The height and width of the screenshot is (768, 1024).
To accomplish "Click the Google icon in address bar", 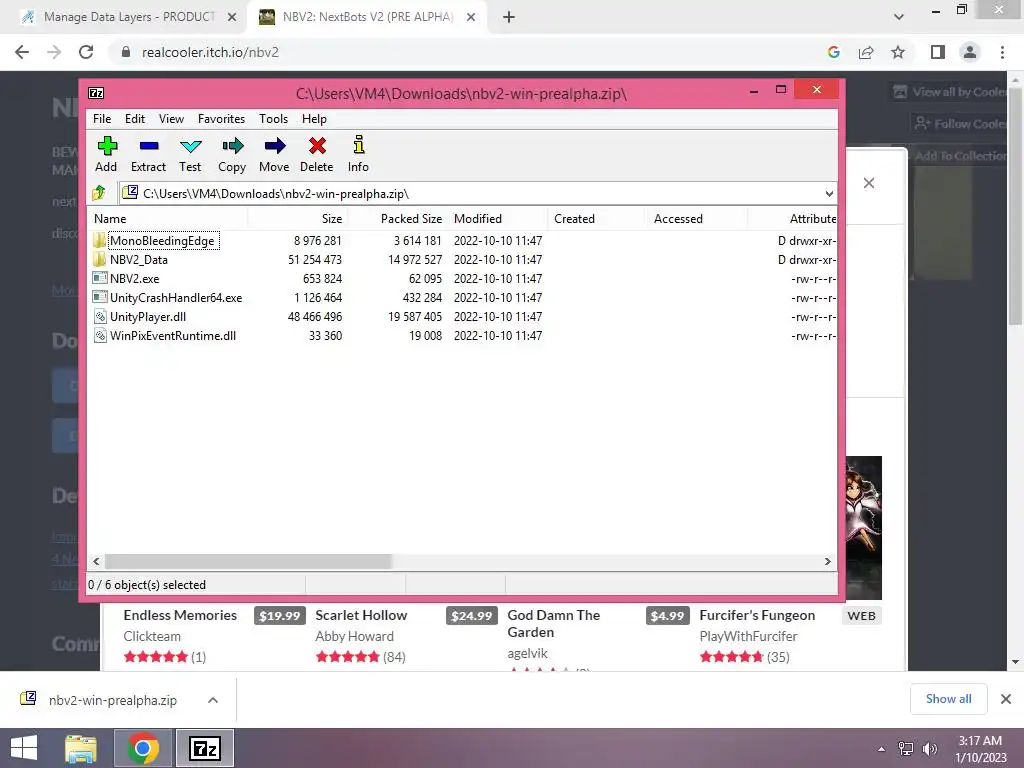I will [x=833, y=52].
